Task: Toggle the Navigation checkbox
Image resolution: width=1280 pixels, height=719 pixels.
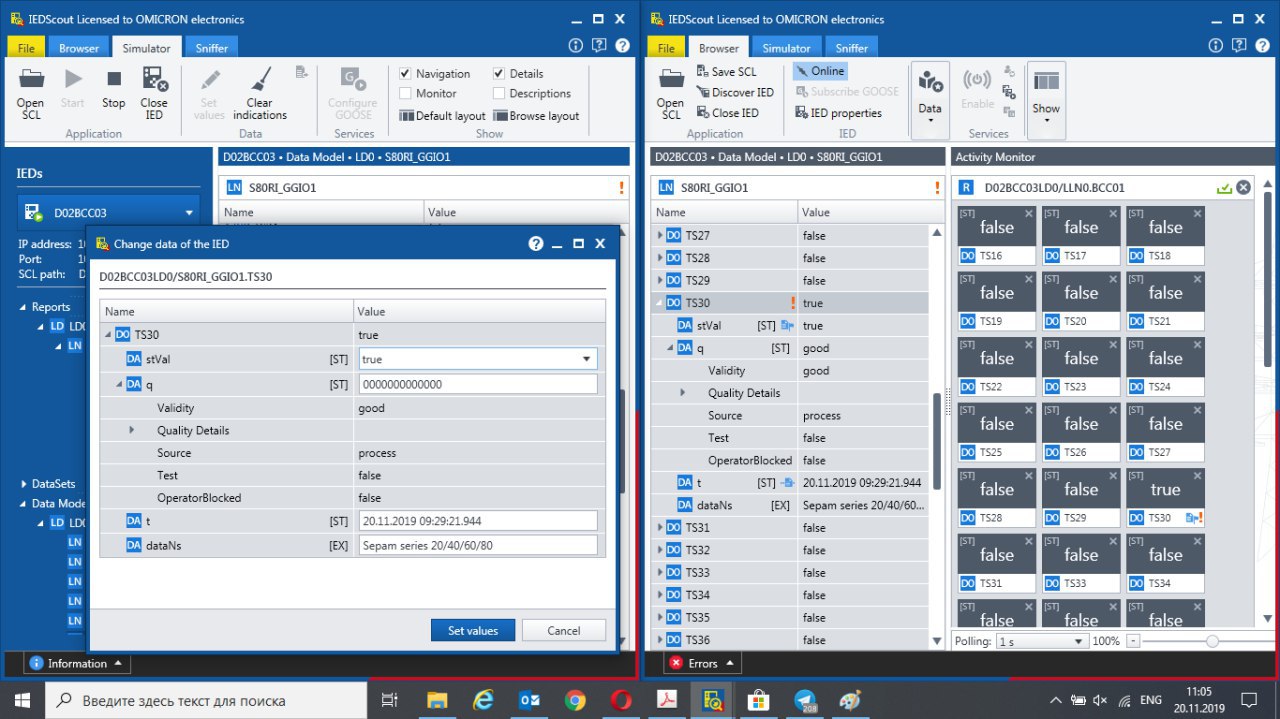Action: [405, 74]
